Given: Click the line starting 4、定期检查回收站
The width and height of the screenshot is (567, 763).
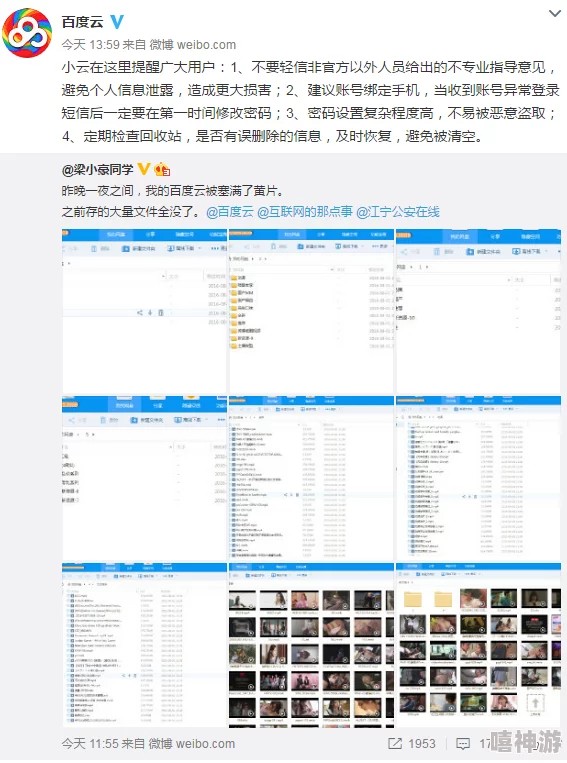Looking at the screenshot, I should point(274,136).
